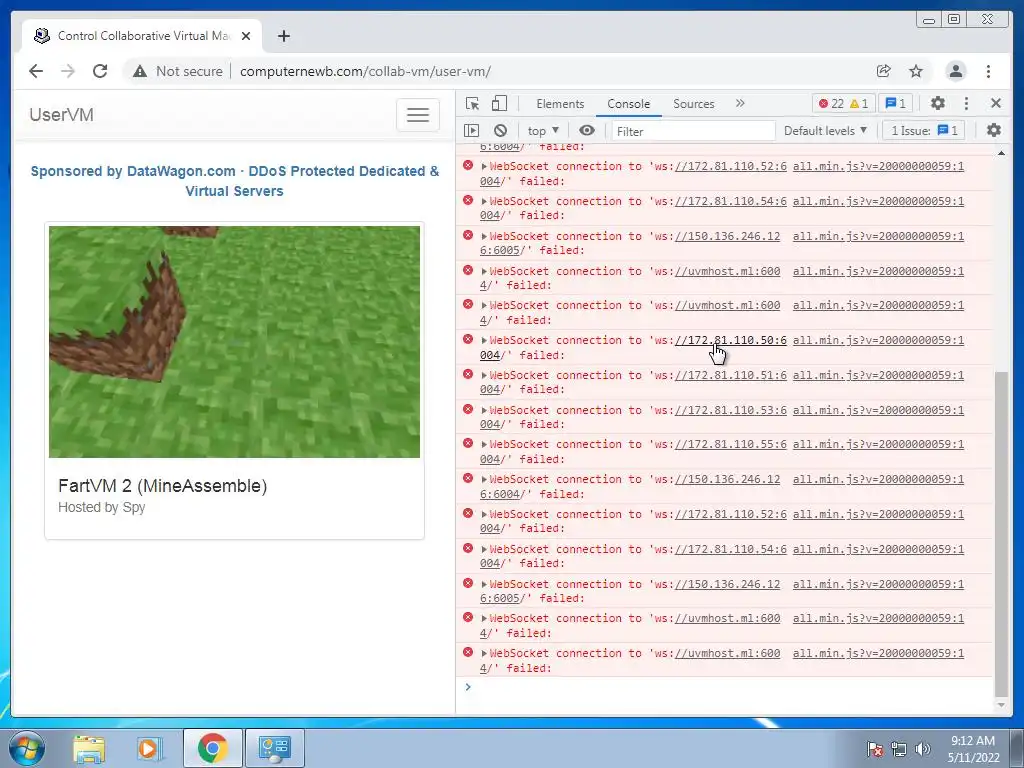Open the Chrome profile avatar

coord(955,71)
